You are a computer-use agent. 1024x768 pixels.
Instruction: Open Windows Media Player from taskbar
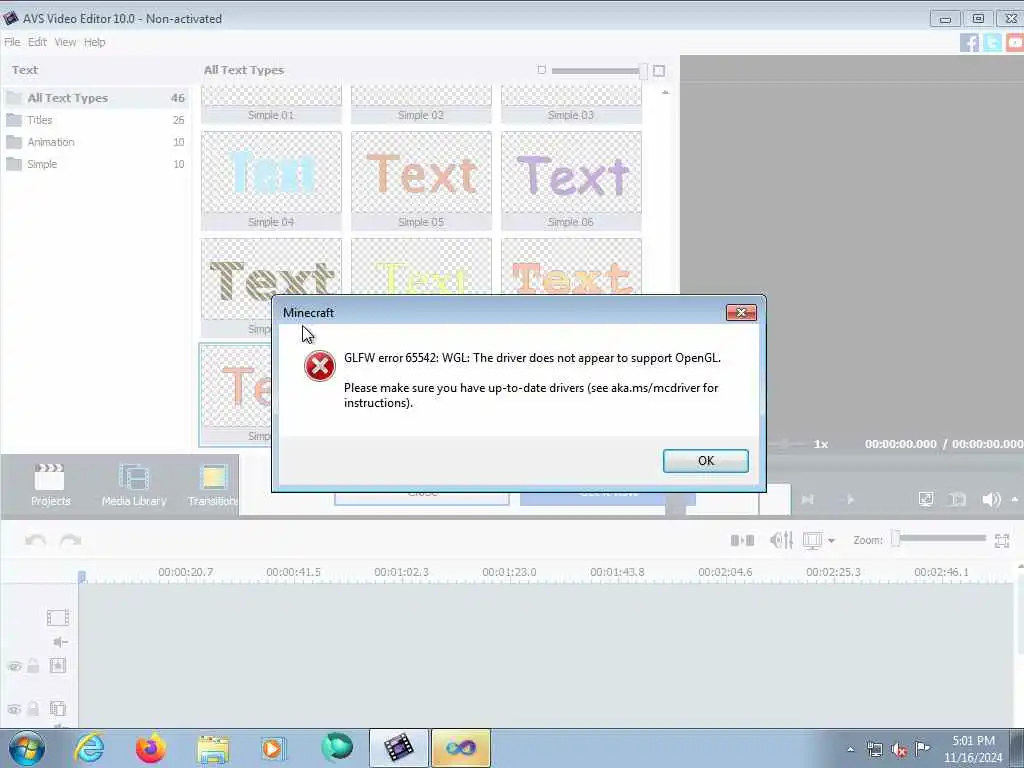point(272,748)
